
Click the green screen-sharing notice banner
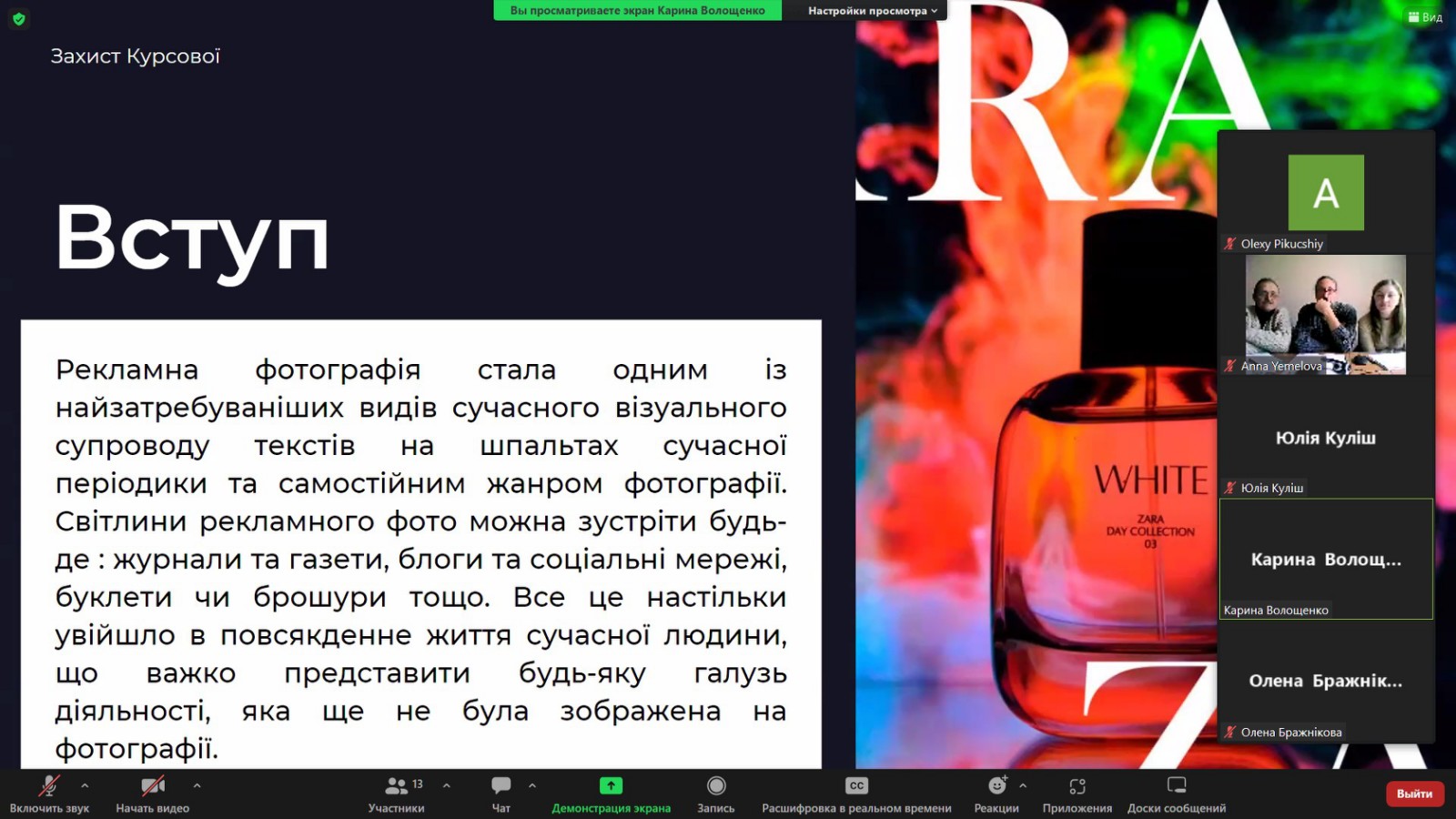coord(637,11)
